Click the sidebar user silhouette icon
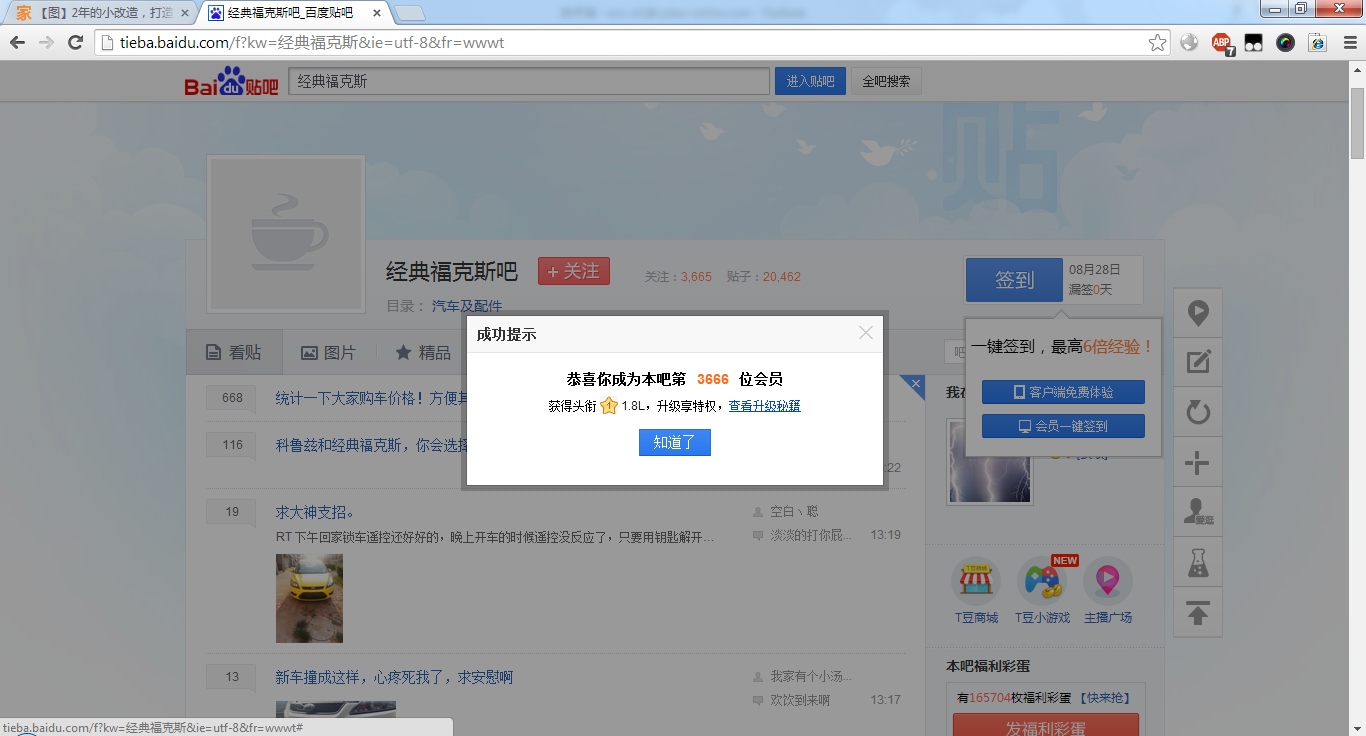The height and width of the screenshot is (736, 1366). (x=1198, y=512)
